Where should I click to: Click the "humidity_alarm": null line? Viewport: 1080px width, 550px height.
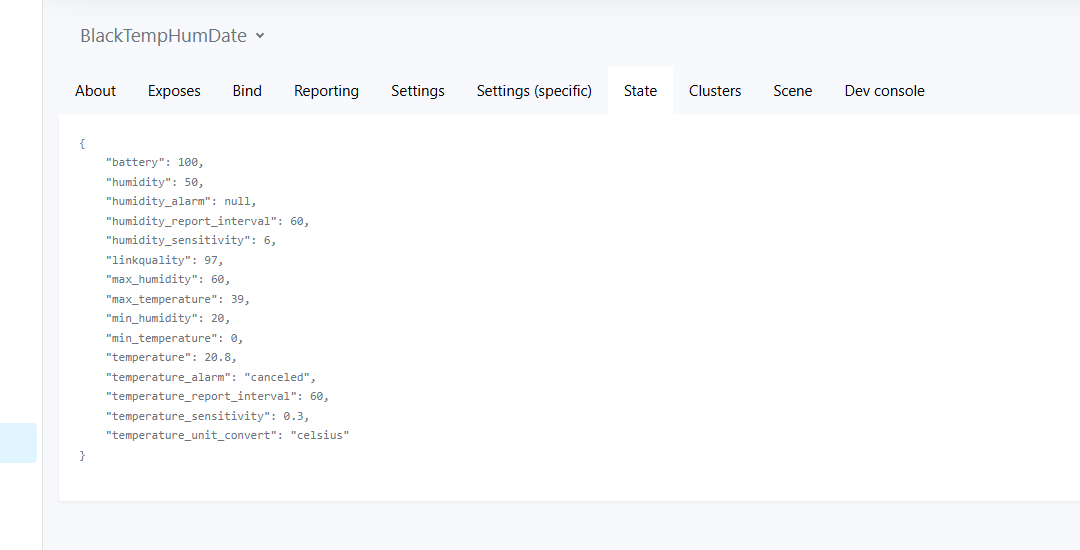[x=181, y=202]
